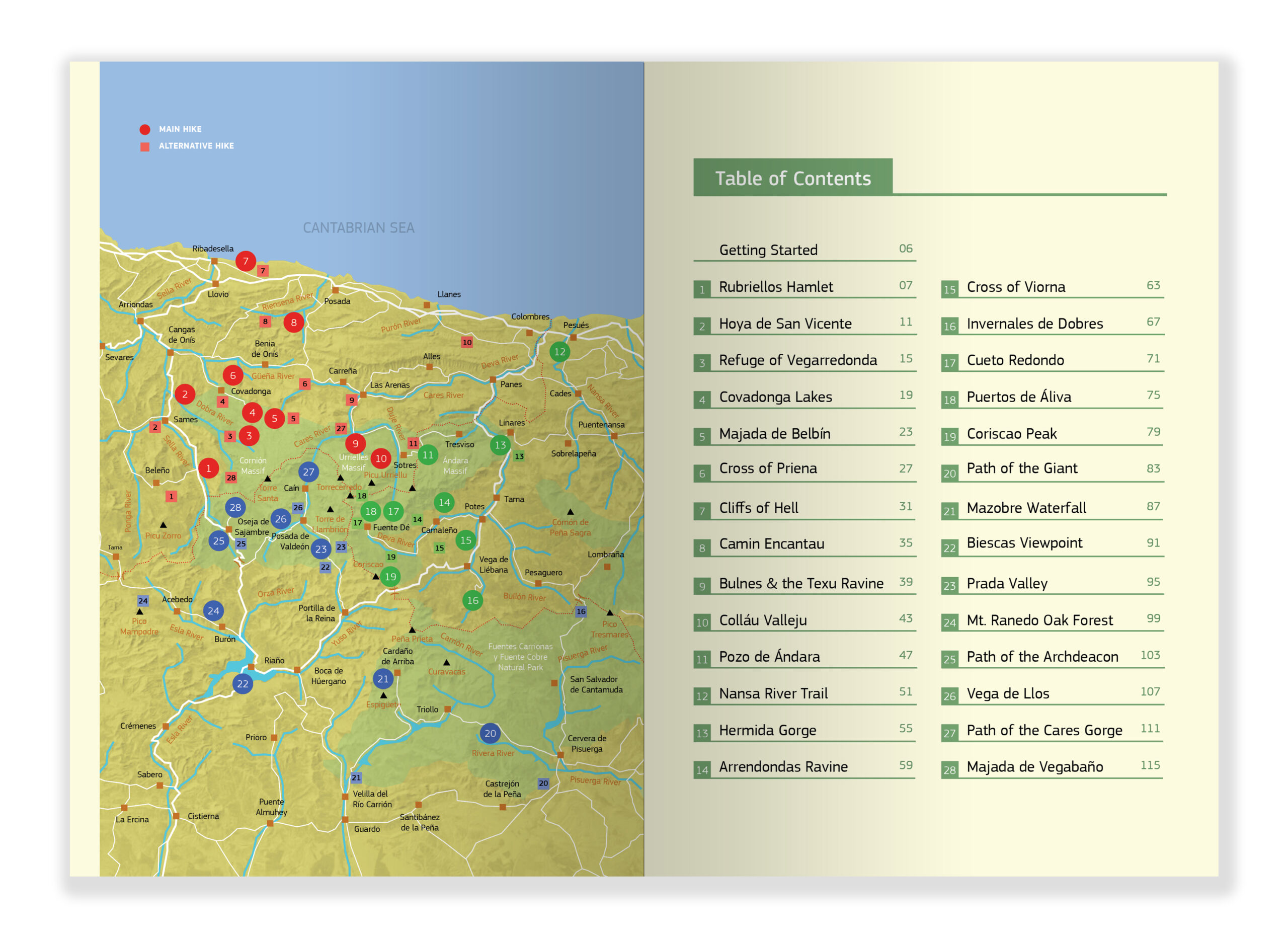This screenshot has height=943, width=1288.
Task: Click the Picu Urriellu peak label
Action: click(x=386, y=475)
